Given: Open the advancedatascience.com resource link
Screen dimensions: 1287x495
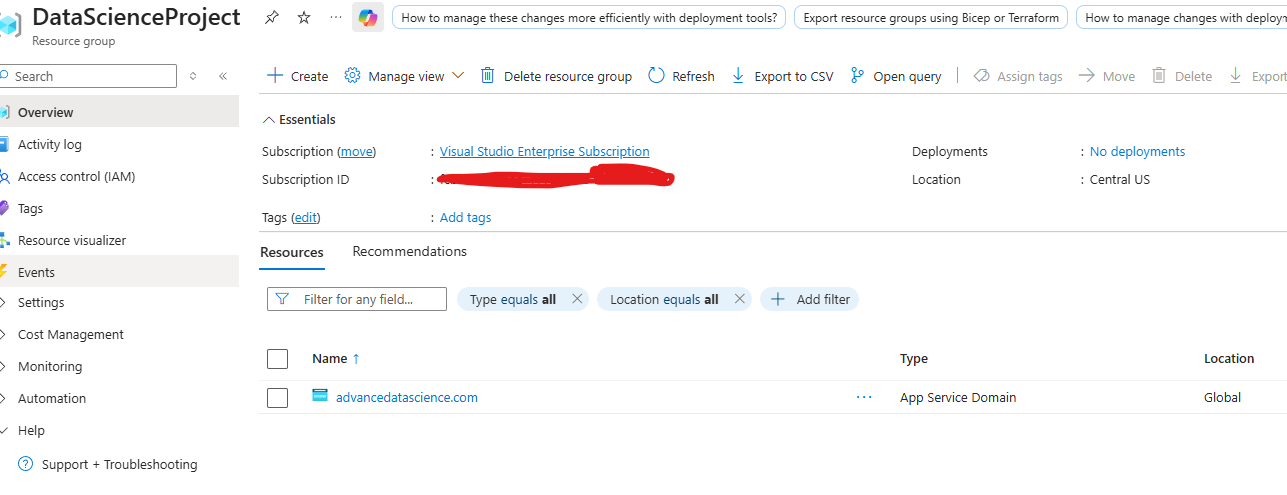Looking at the screenshot, I should 407,397.
